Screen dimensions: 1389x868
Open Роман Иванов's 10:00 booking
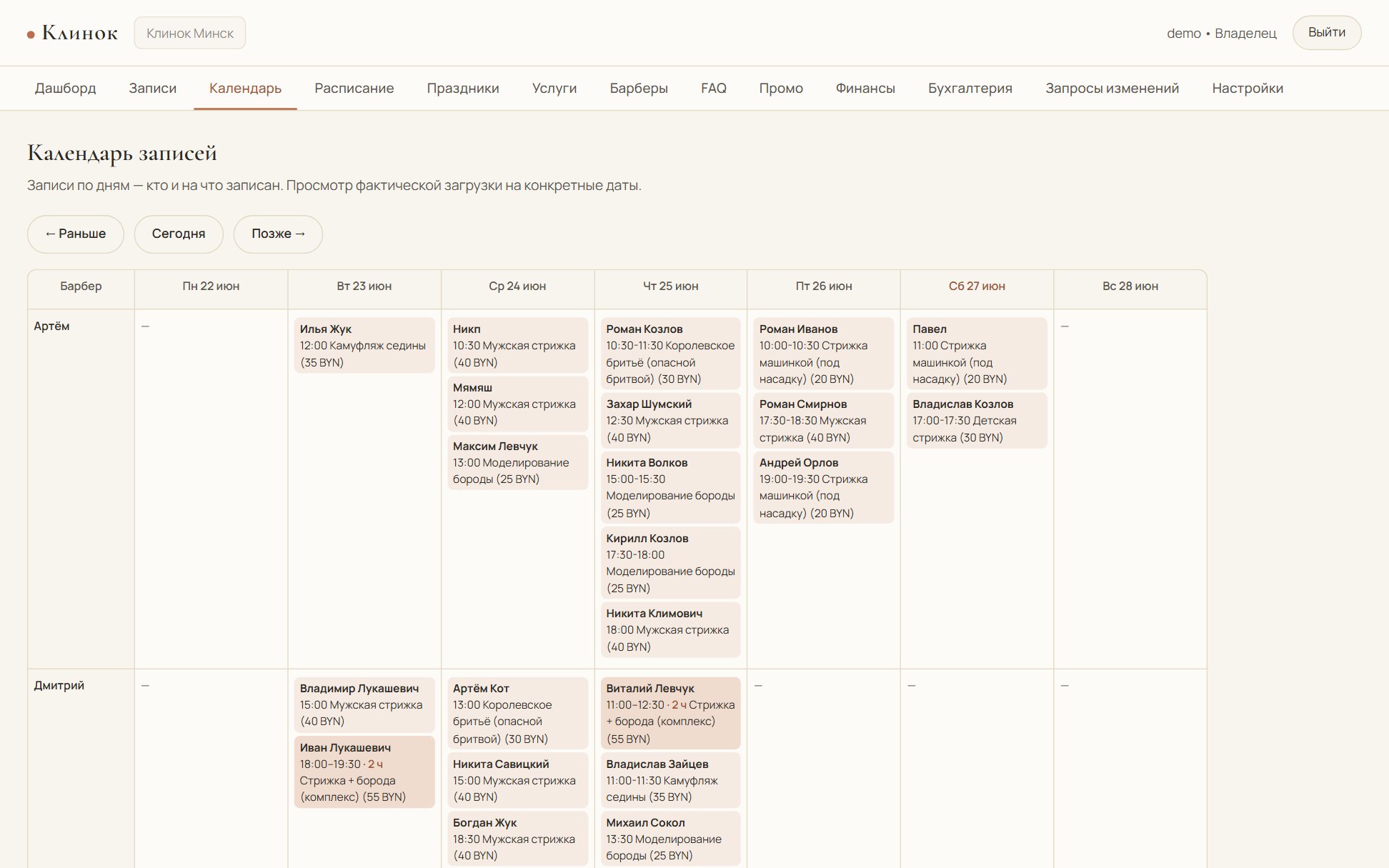click(x=824, y=354)
